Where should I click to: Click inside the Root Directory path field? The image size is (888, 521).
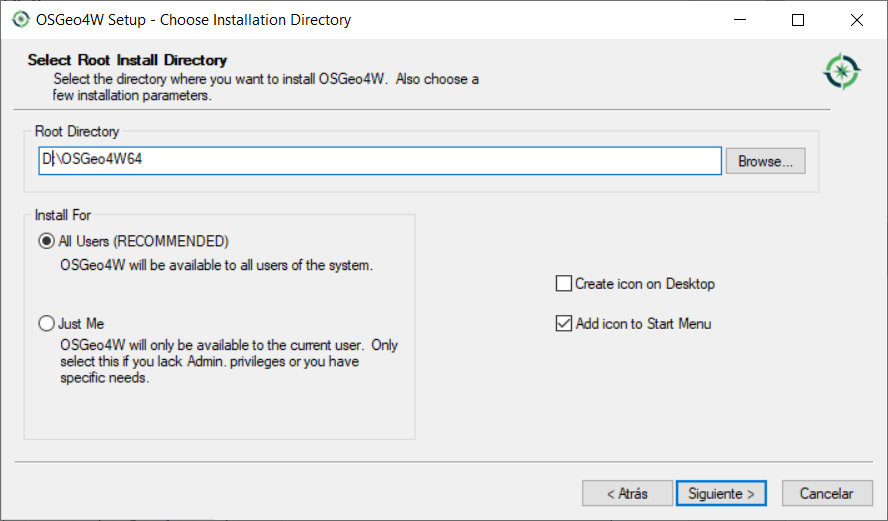pyautogui.click(x=380, y=161)
